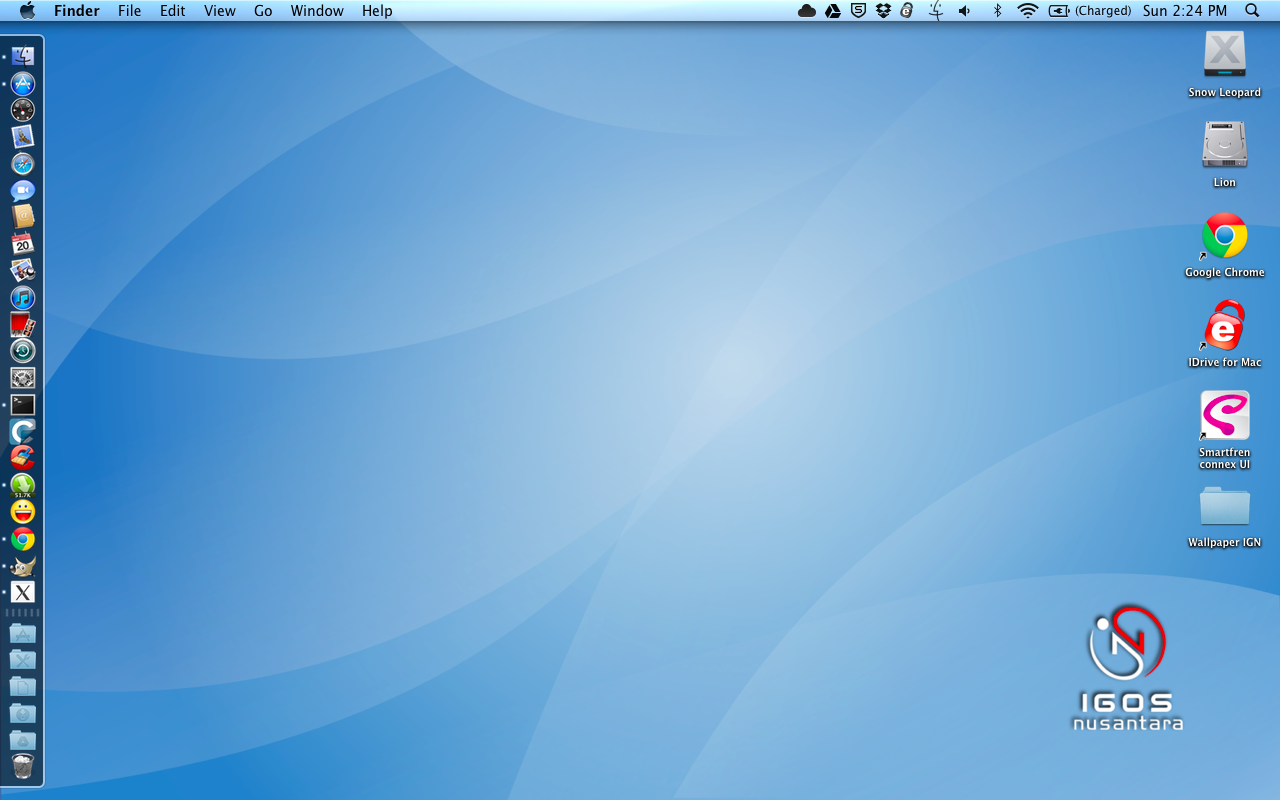Launch iPhoto from the Dock
1280x800 pixels.
click(x=23, y=271)
